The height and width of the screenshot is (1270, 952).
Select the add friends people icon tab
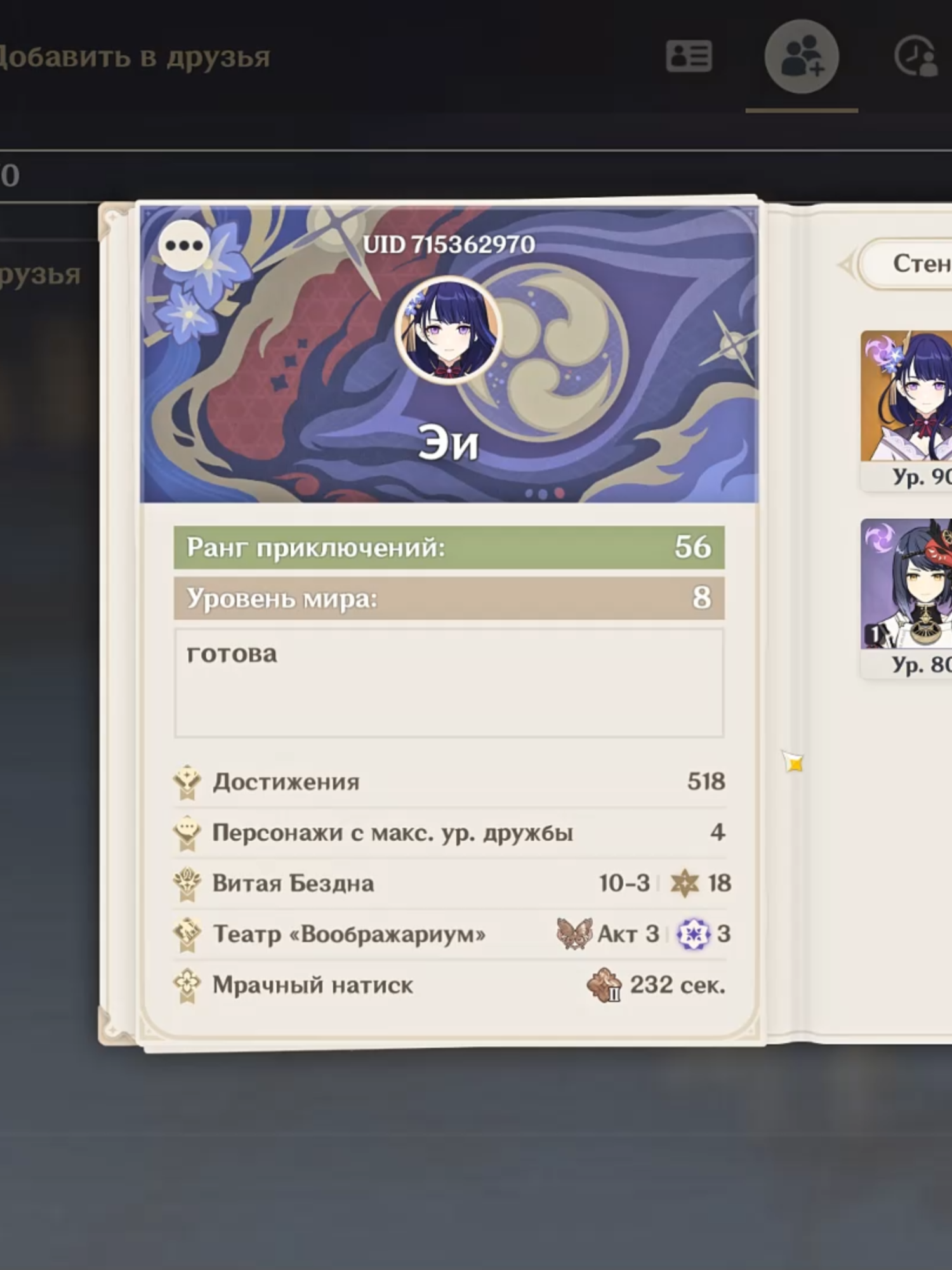click(802, 57)
